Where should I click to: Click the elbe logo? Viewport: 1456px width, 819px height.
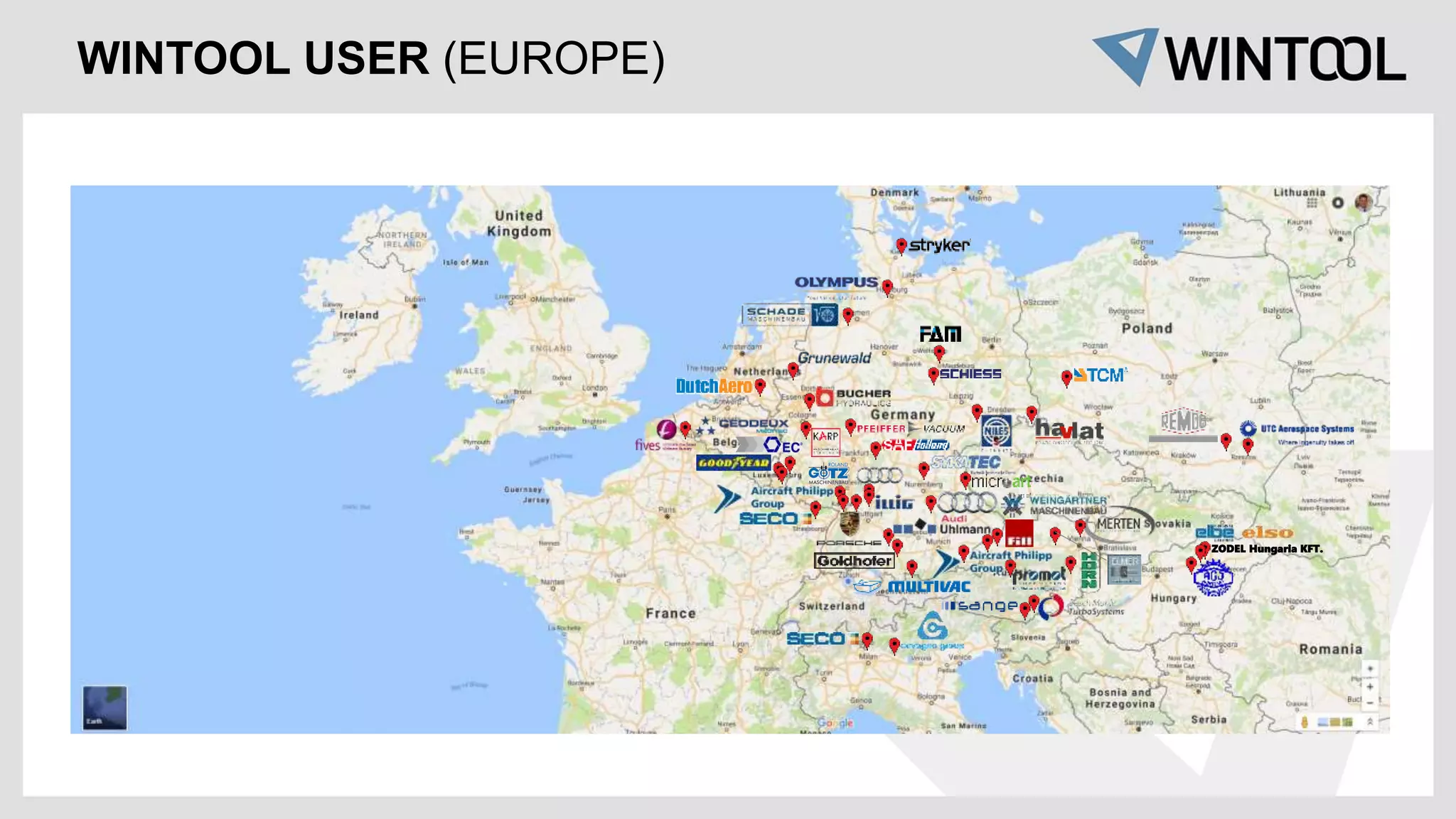pos(1214,532)
